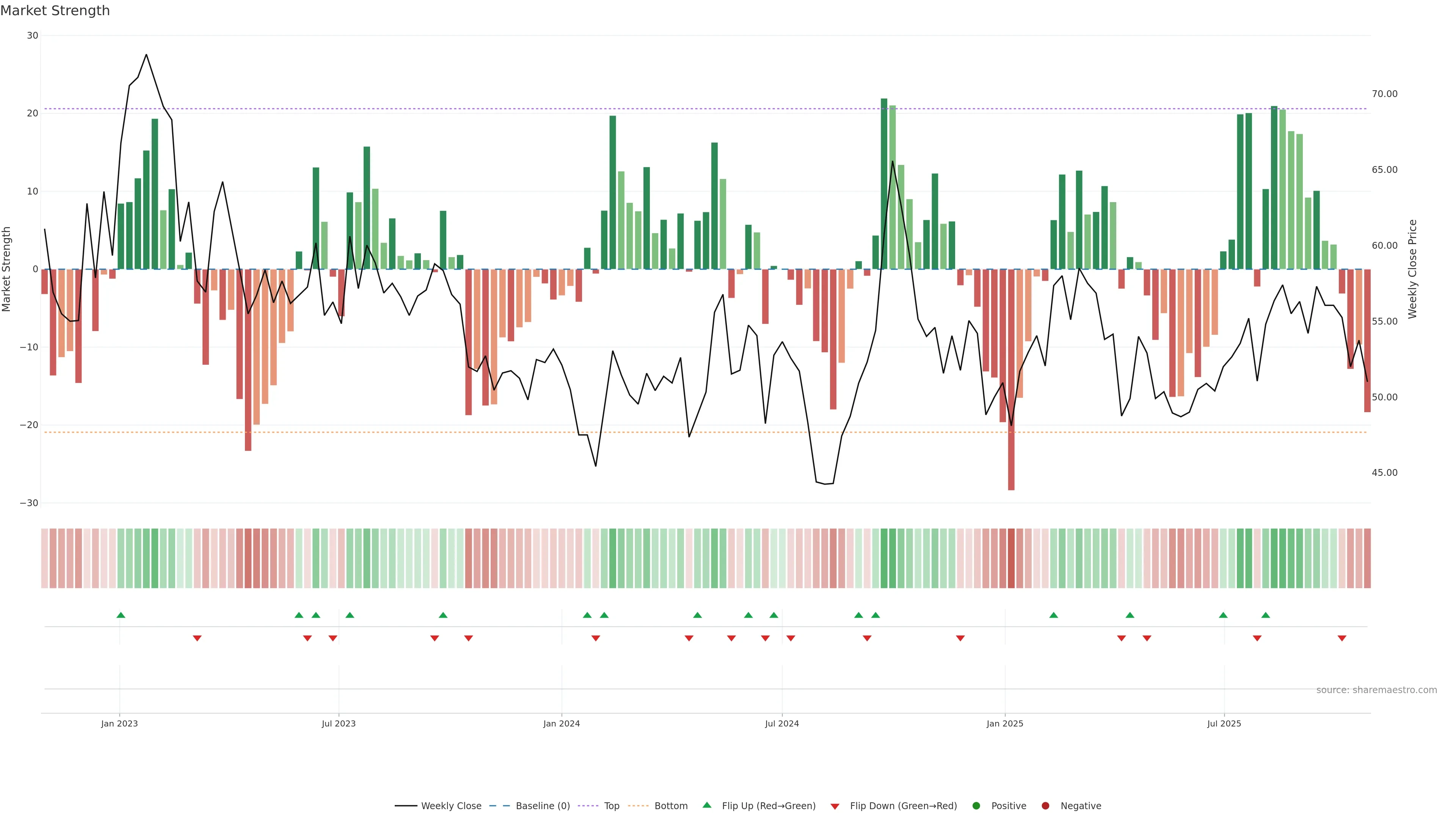Click the Positive green circle legend icon
Image resolution: width=1456 pixels, height=819 pixels.
point(976,806)
